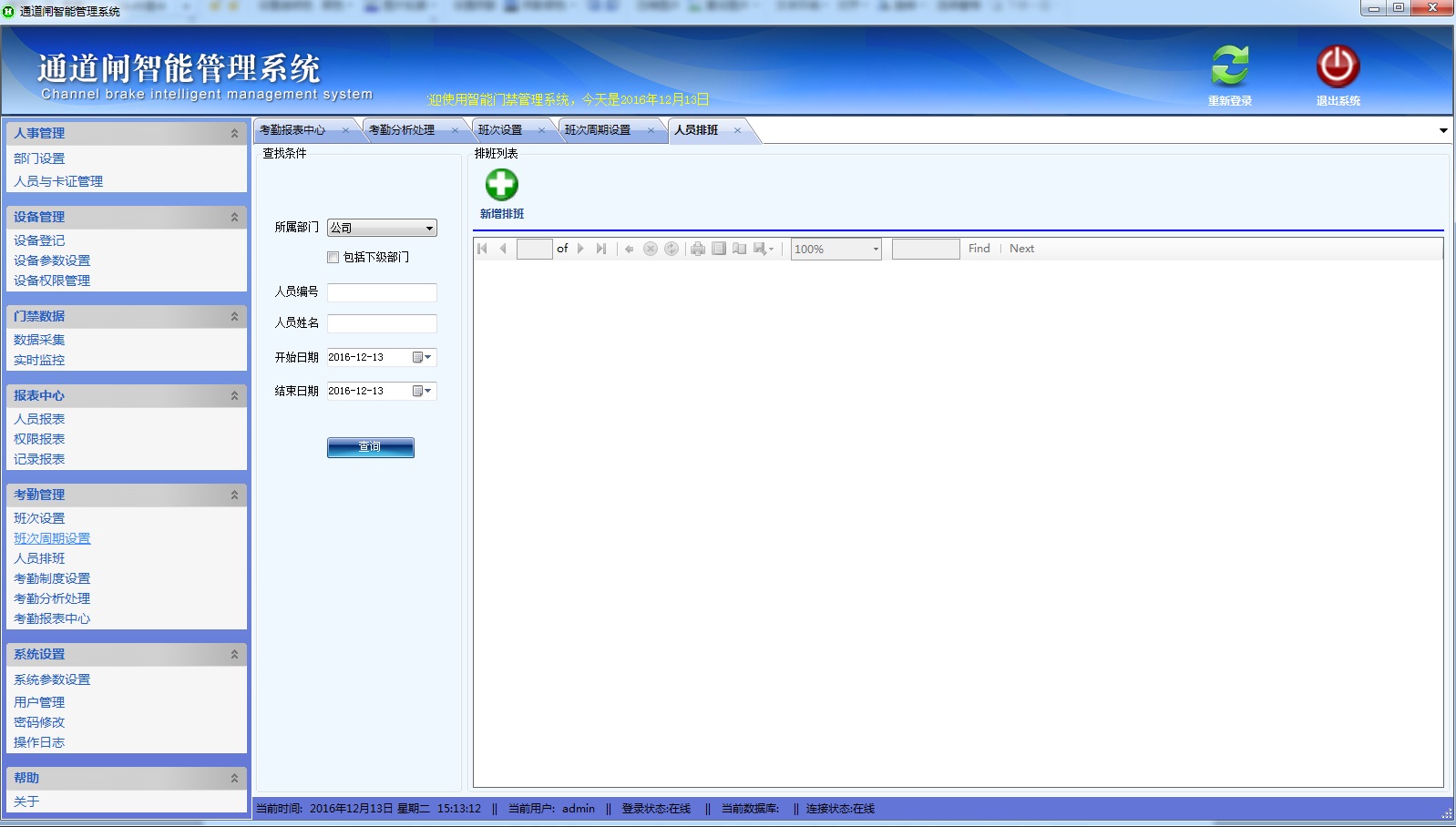Open 设备权限管理 in sidebar
The image size is (1456, 827).
point(52,281)
